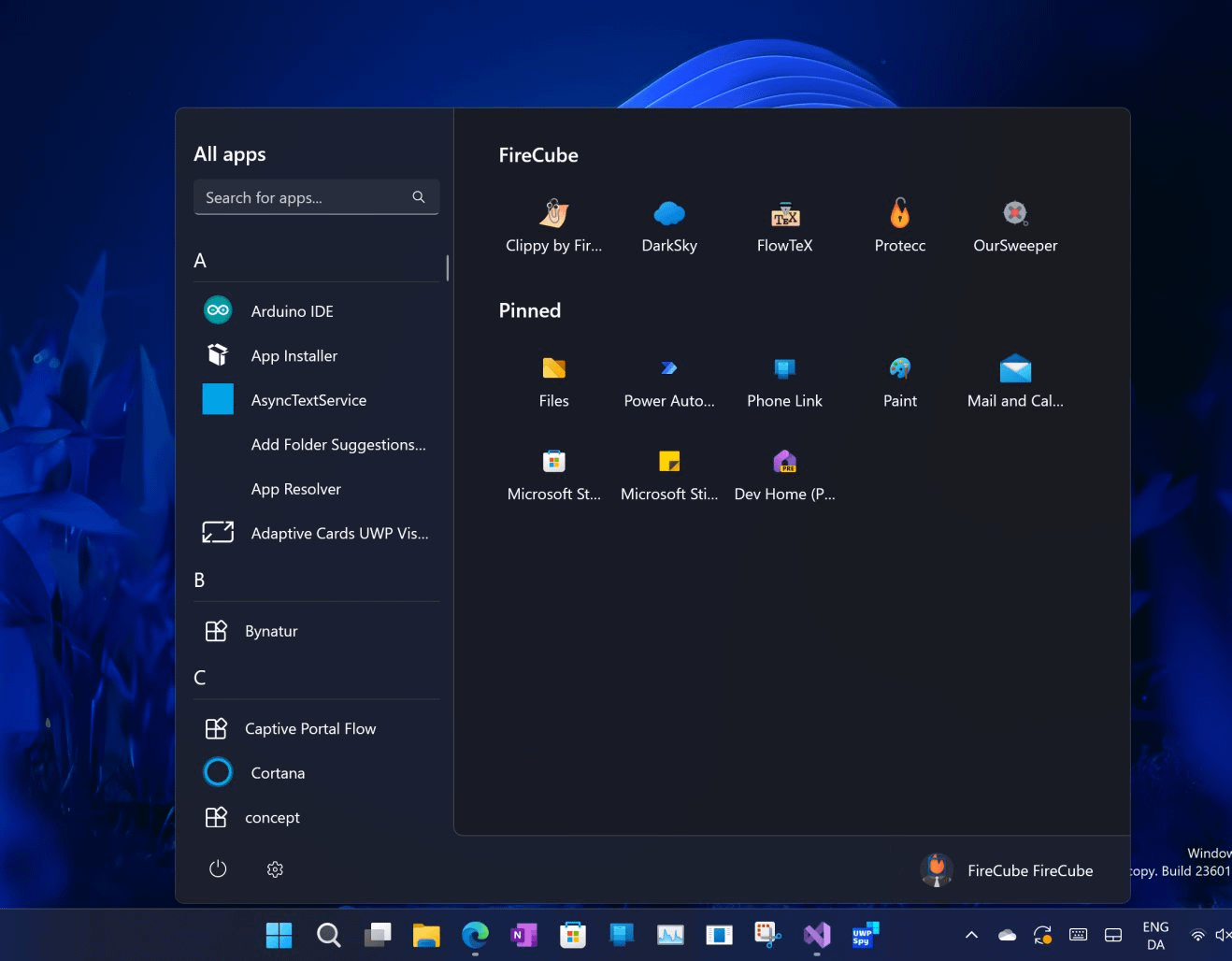
Task: Open the pinned Phone Link icon
Action: (x=784, y=368)
